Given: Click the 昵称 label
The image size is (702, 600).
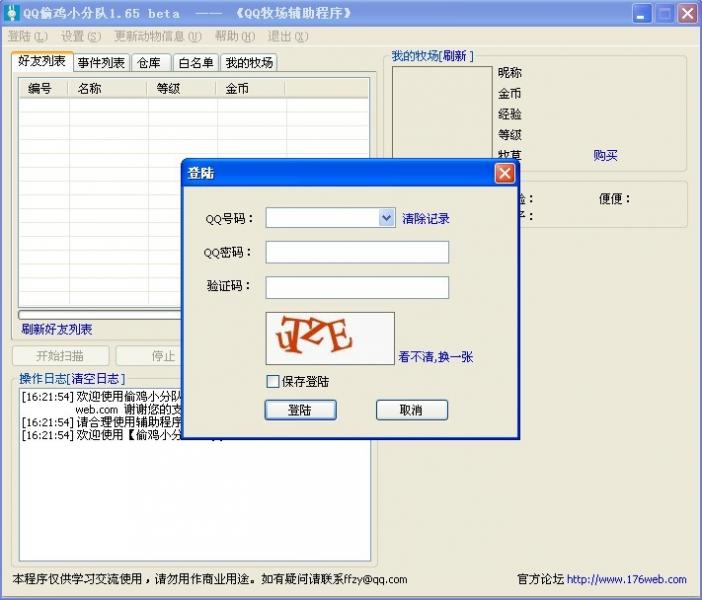Looking at the screenshot, I should [509, 73].
